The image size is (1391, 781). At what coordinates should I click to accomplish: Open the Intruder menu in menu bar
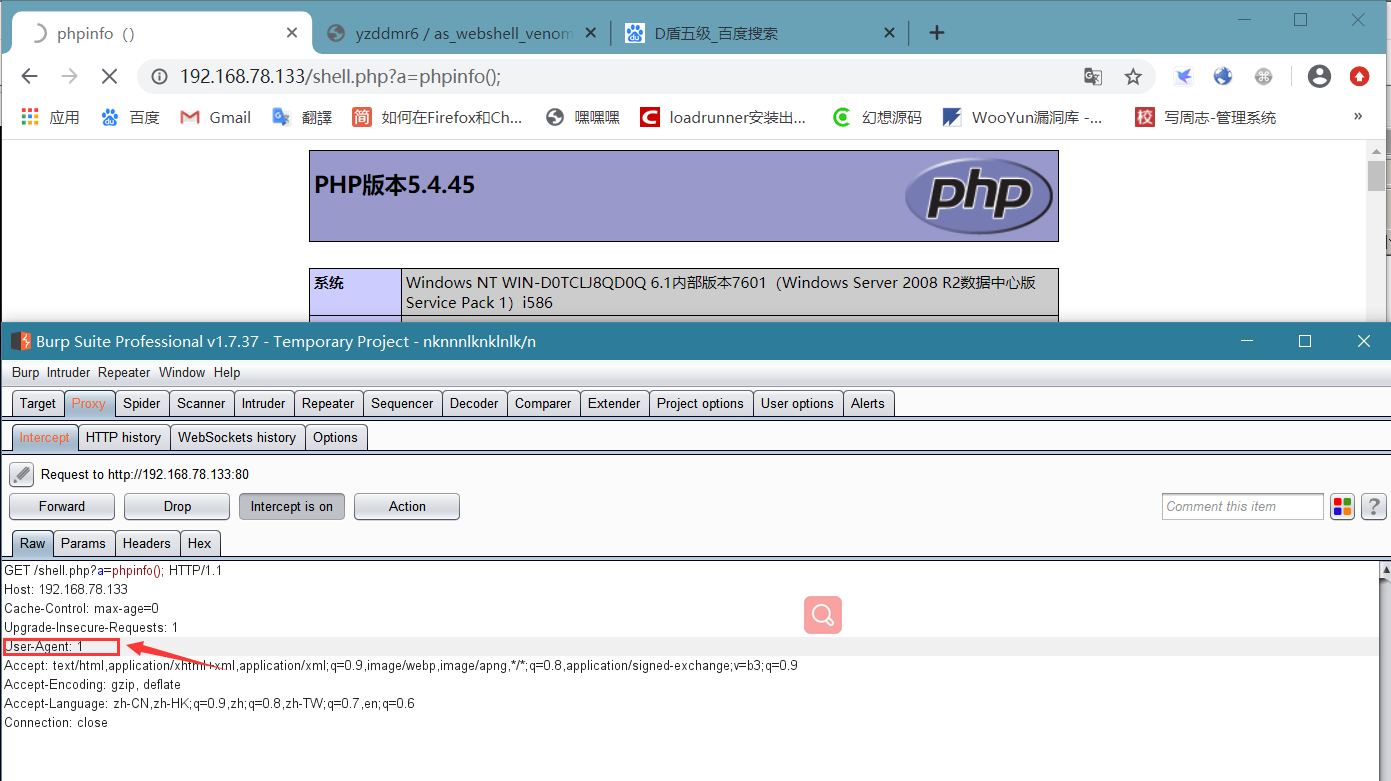[x=69, y=372]
